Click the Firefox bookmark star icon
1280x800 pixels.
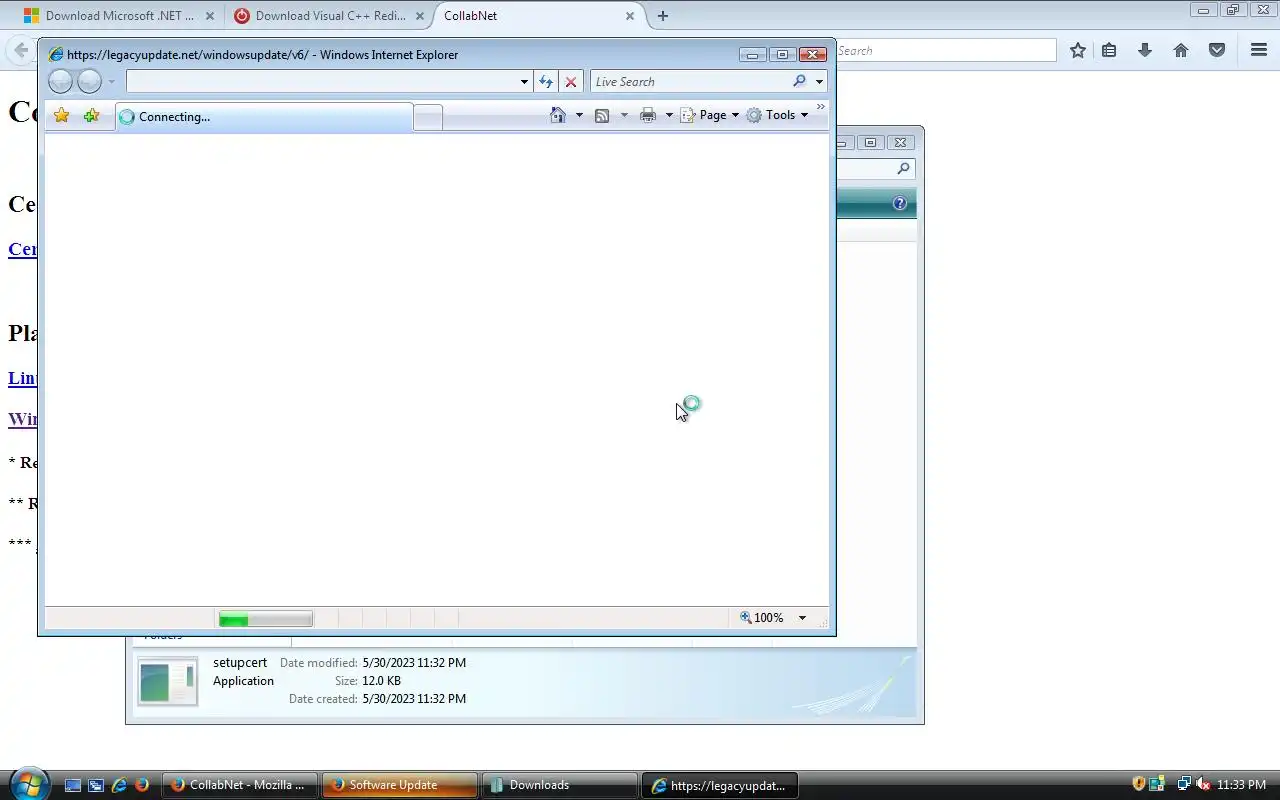click(1078, 50)
